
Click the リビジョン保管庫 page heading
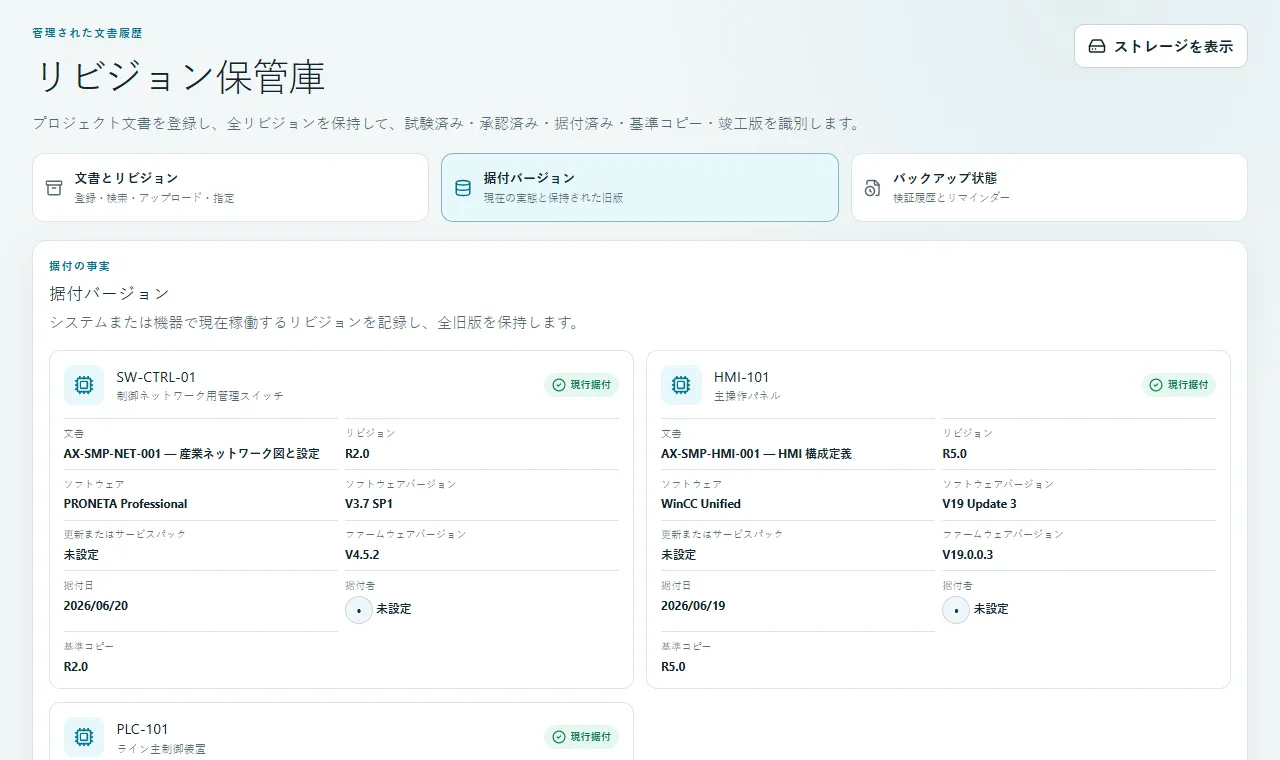(180, 78)
